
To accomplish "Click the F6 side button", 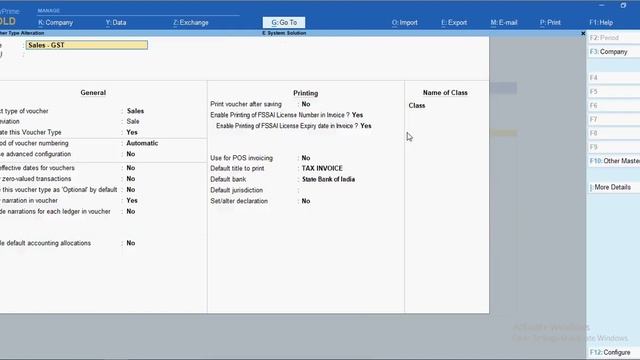I will point(613,105).
